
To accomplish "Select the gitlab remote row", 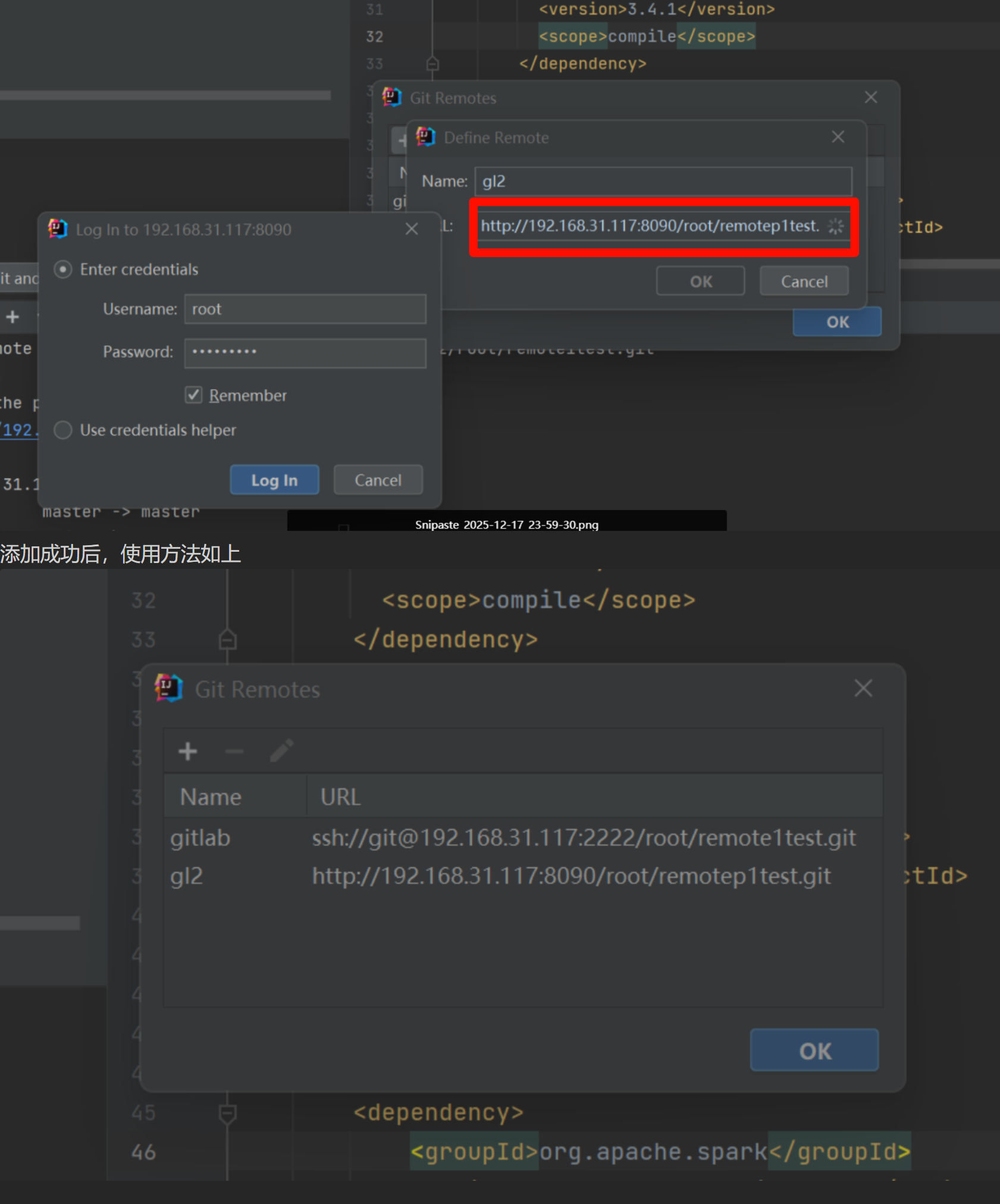I will pyautogui.click(x=523, y=838).
